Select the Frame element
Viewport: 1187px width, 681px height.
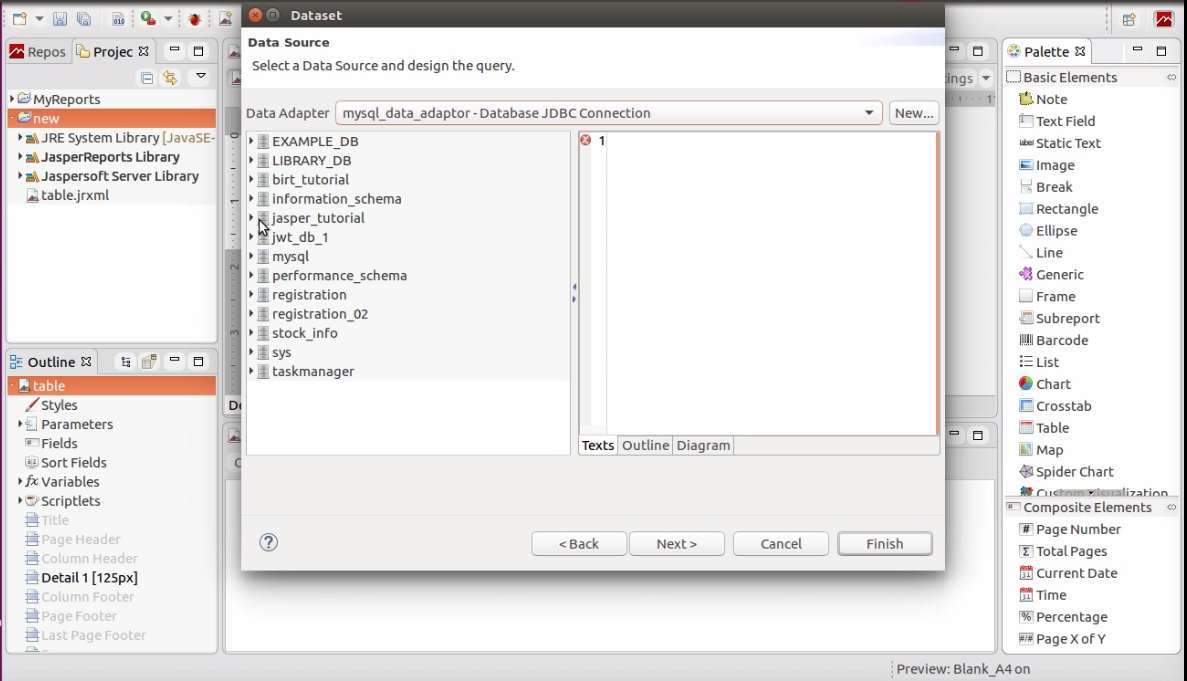[x=1047, y=297]
